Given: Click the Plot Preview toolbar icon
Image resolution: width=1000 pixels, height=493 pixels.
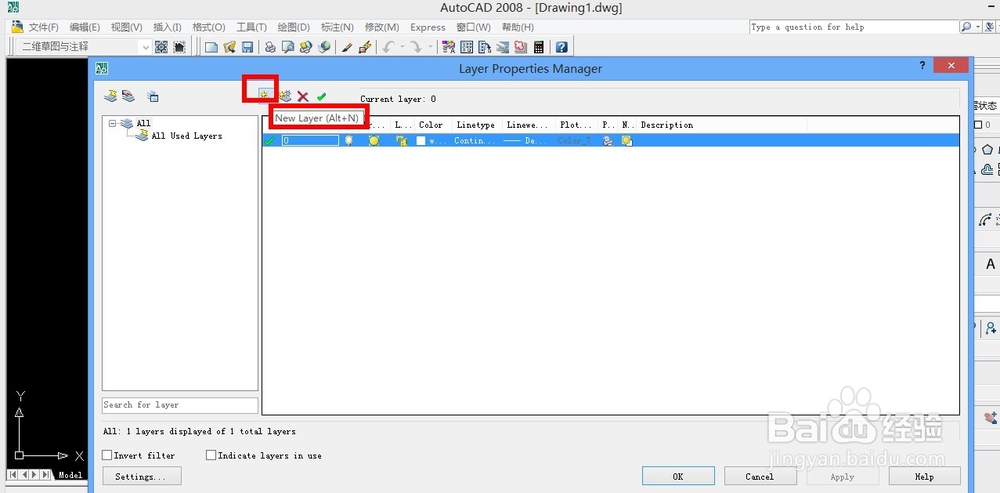Looking at the screenshot, I should pos(288,47).
